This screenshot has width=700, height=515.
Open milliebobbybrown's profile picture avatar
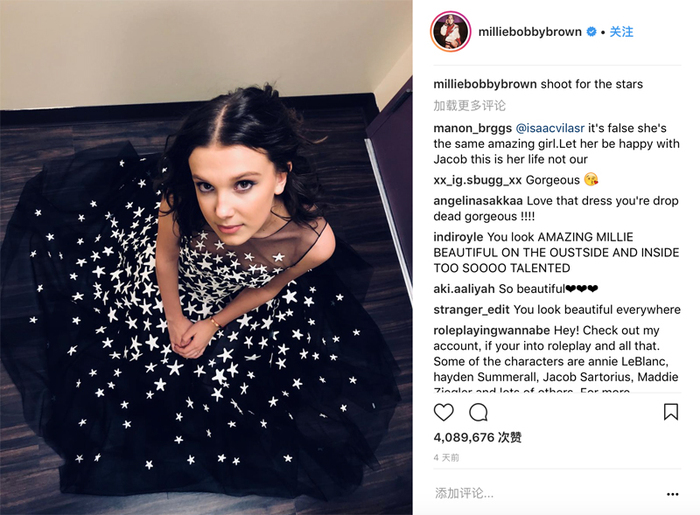450,32
